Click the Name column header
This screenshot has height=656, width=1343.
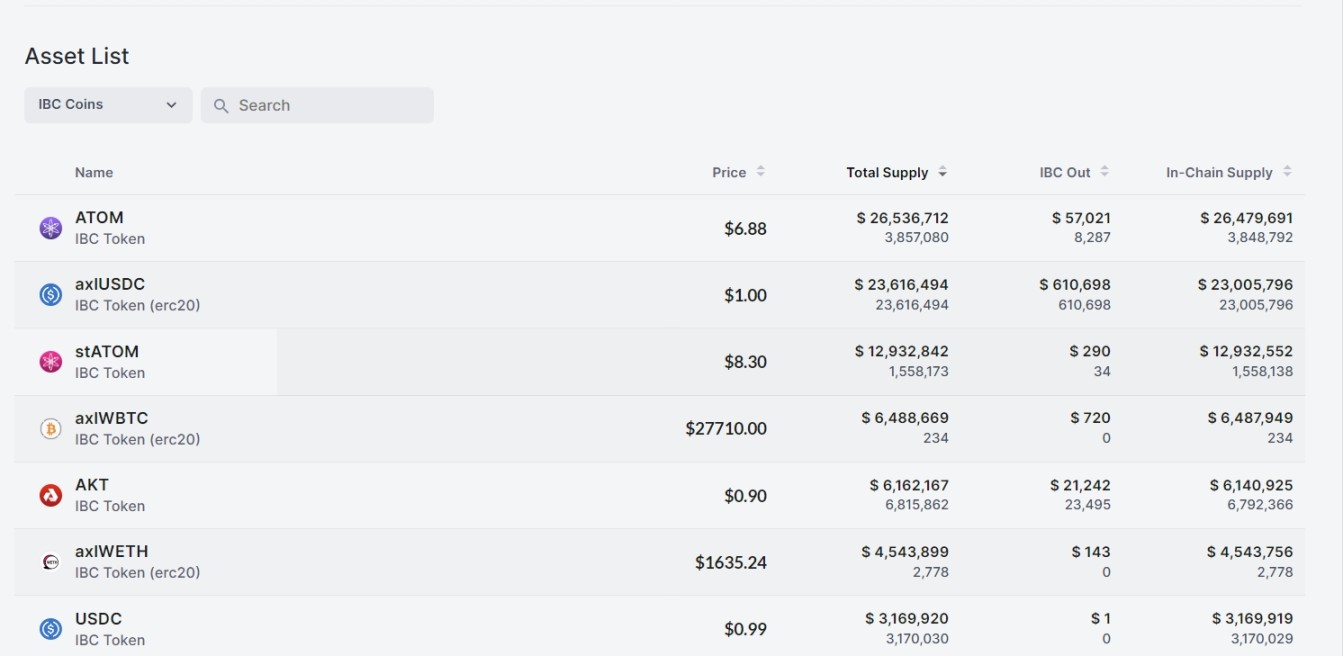93,172
